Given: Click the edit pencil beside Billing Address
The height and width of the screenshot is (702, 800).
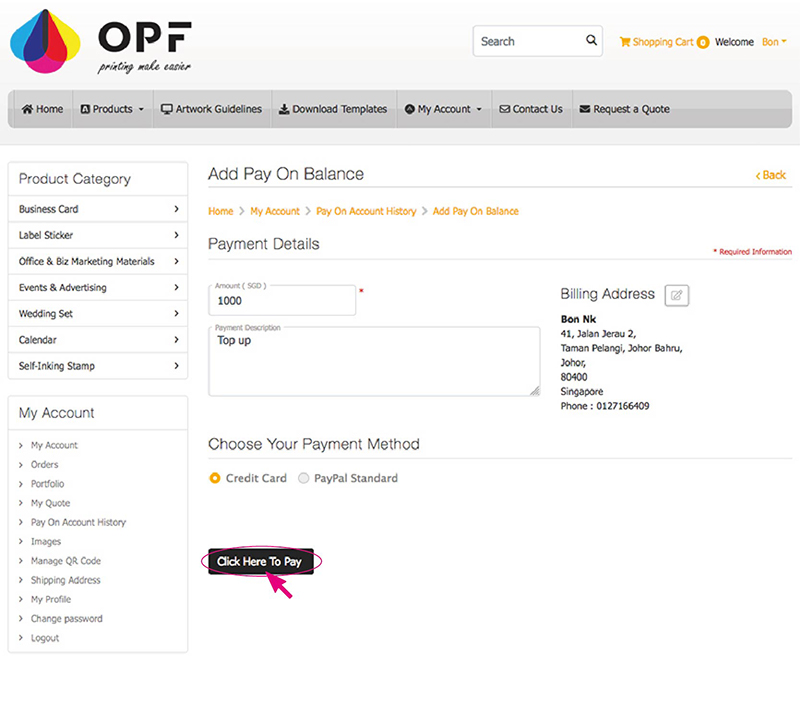Looking at the screenshot, I should (676, 294).
